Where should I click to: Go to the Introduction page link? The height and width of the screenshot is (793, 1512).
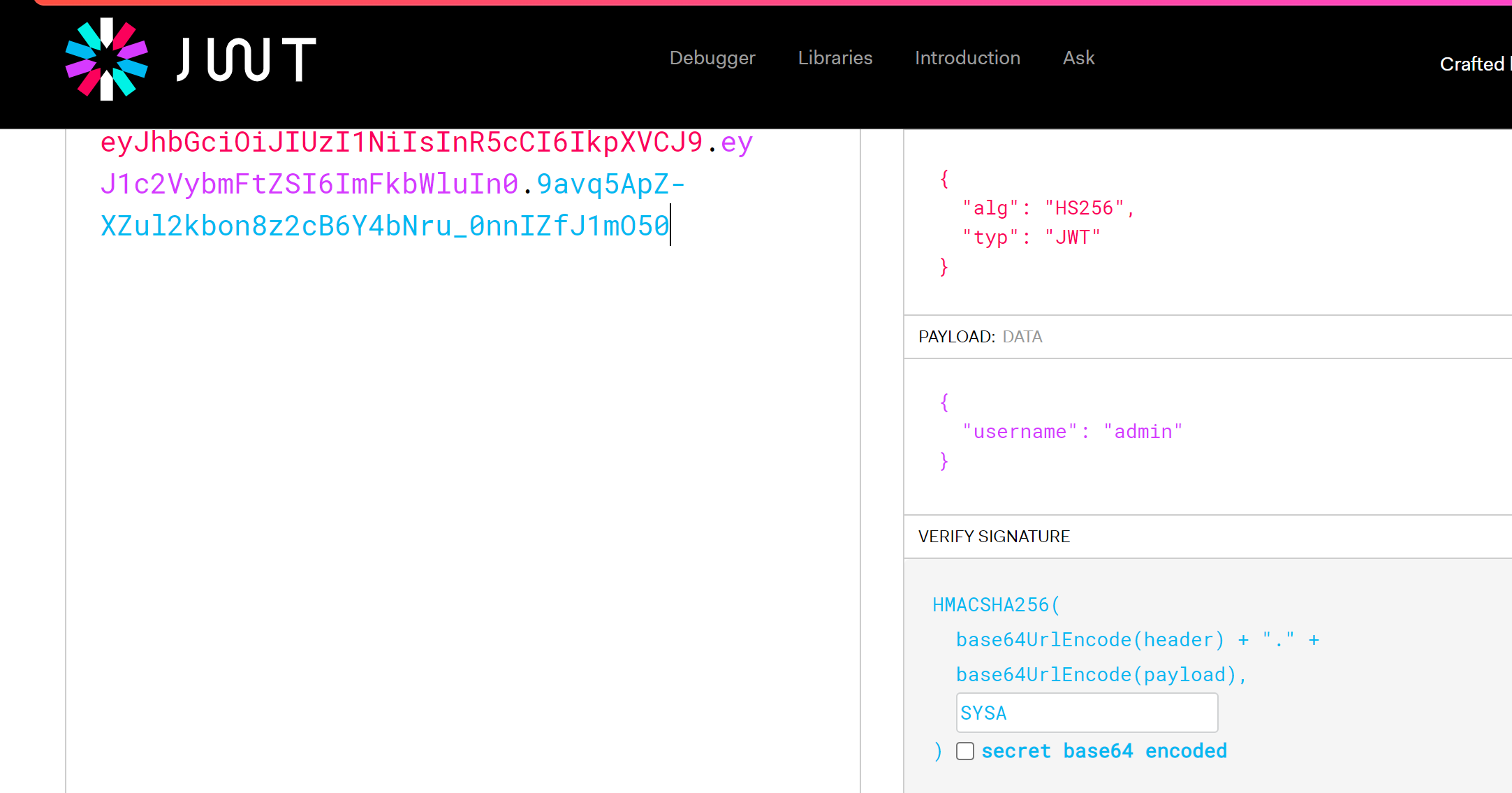tap(967, 58)
